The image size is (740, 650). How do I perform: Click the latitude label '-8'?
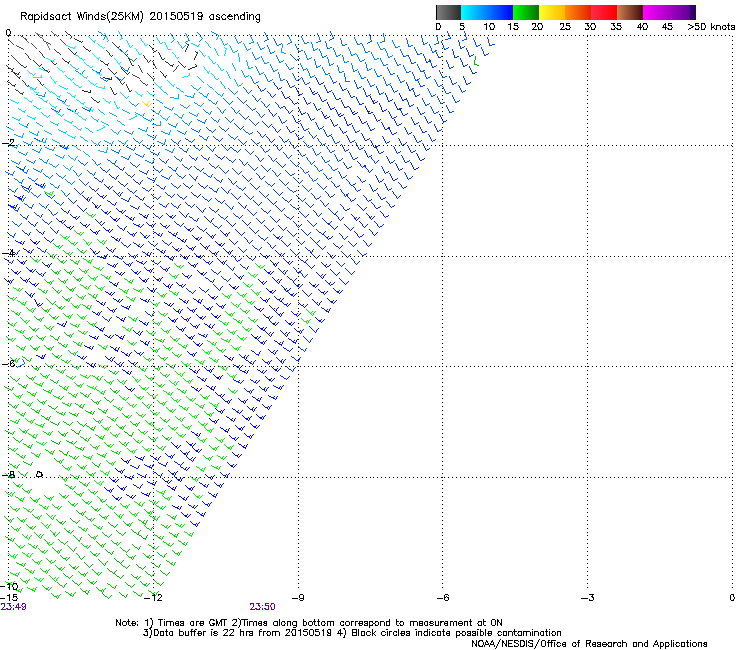8,474
